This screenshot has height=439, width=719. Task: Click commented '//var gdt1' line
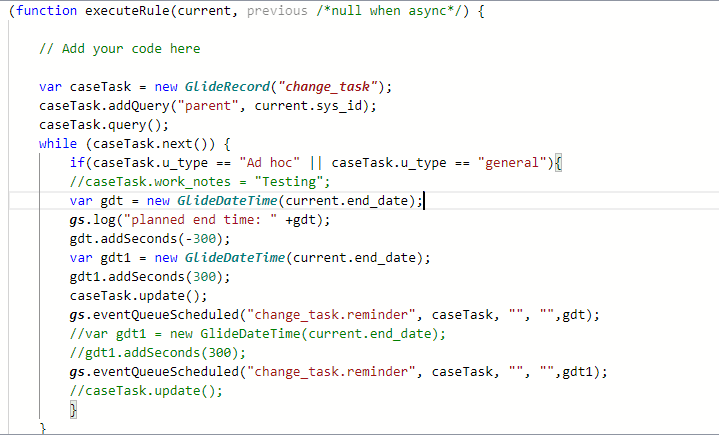tap(258, 333)
